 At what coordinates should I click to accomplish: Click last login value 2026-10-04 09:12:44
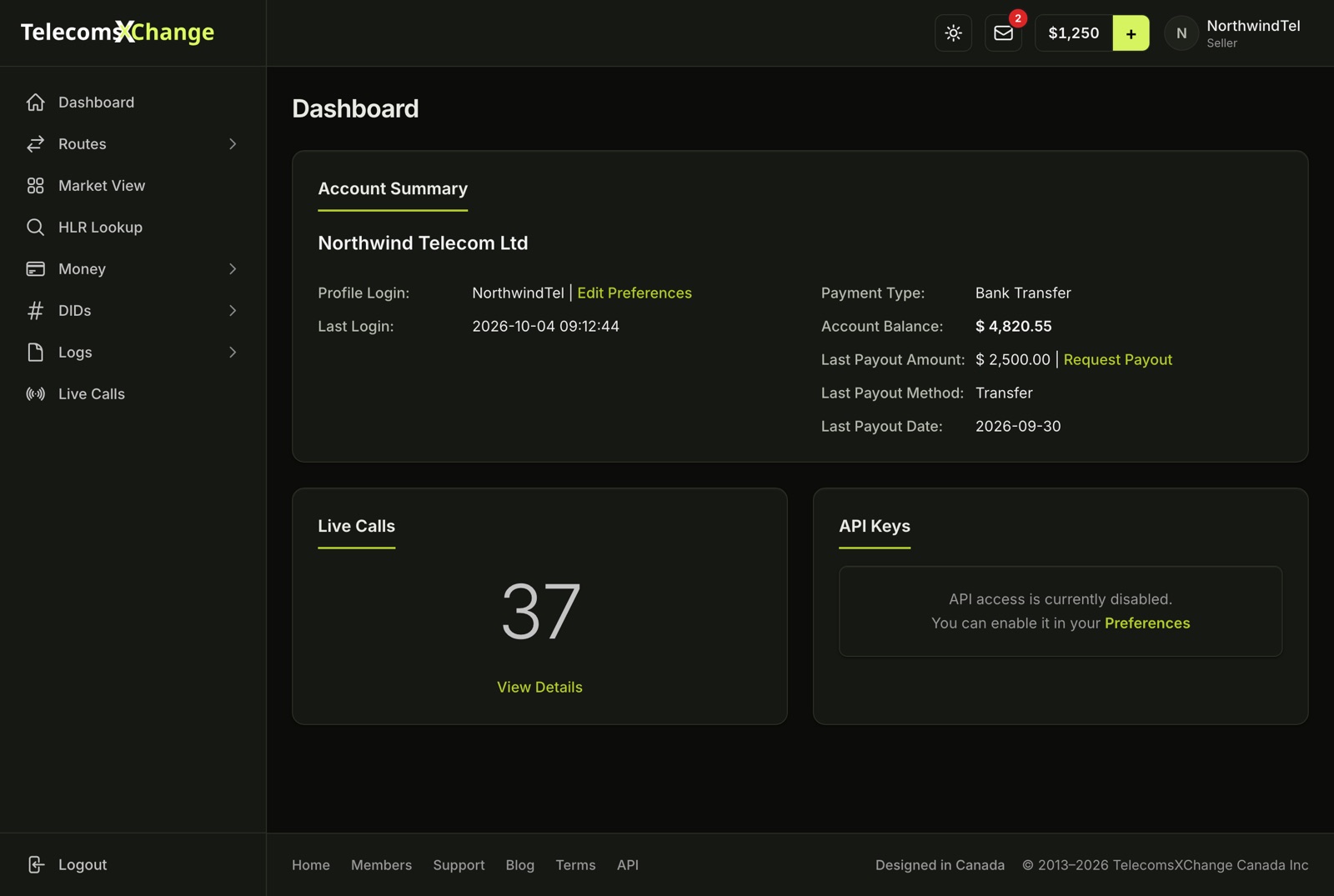tap(545, 327)
